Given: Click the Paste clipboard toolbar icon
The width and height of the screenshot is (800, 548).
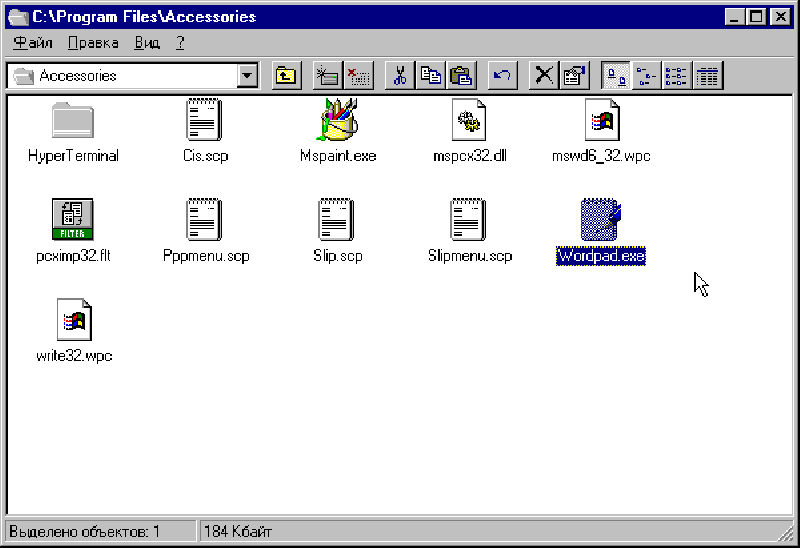Looking at the screenshot, I should pyautogui.click(x=462, y=76).
